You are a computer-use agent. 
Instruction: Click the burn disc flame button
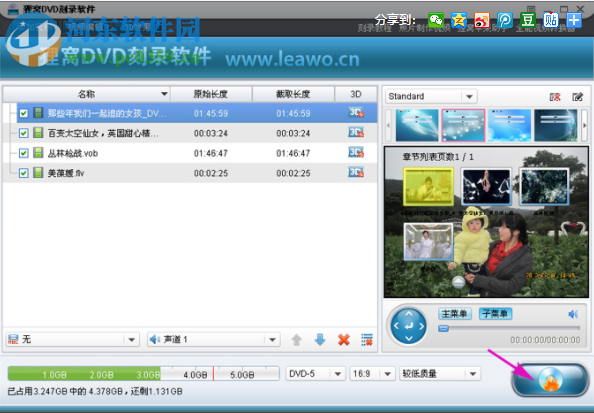(550, 380)
